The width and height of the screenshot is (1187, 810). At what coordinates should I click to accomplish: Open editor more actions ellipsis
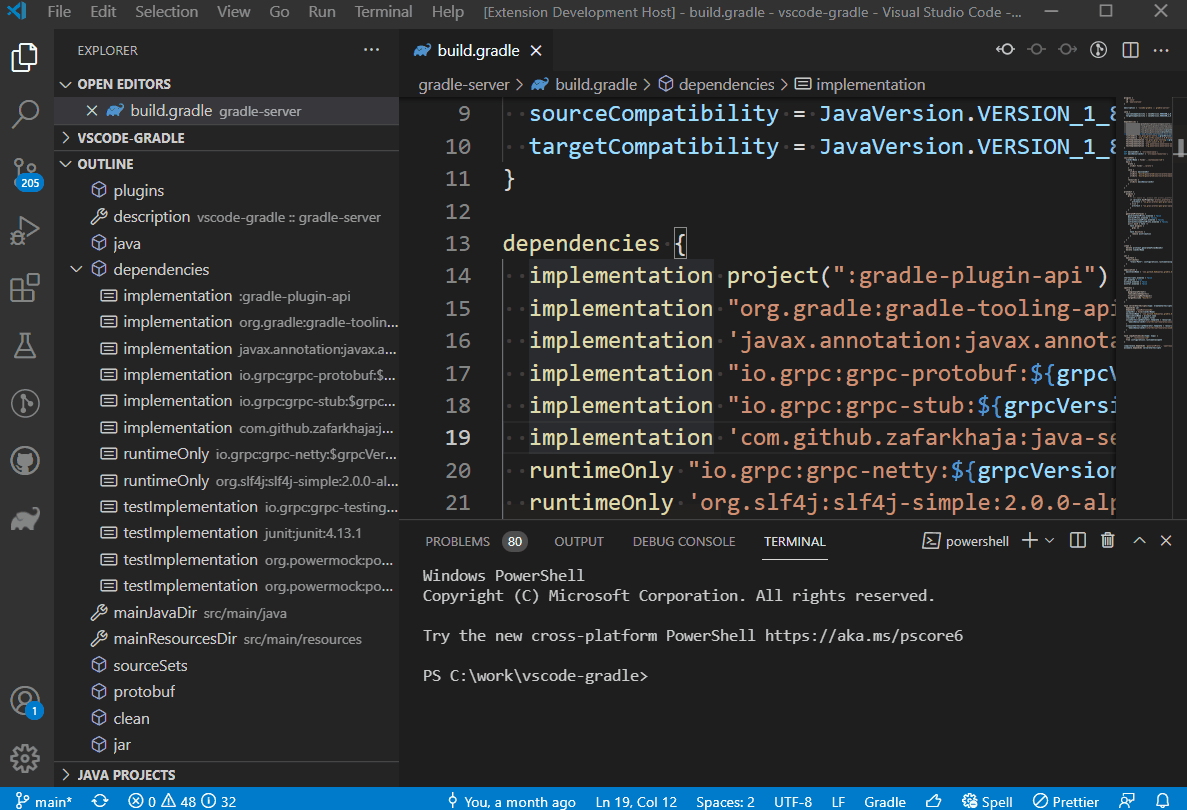[x=1161, y=50]
